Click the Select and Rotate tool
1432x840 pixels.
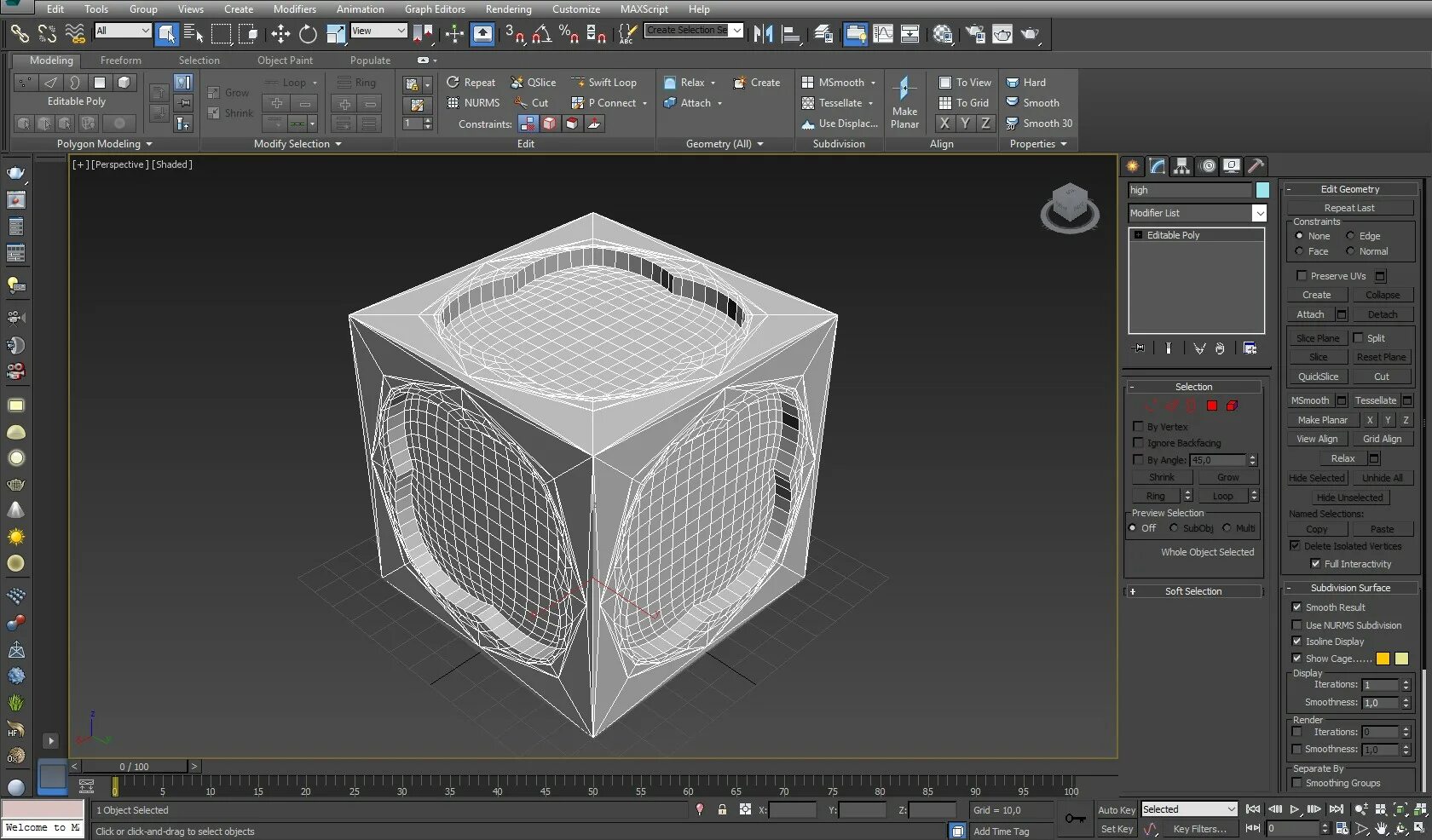pos(308,34)
